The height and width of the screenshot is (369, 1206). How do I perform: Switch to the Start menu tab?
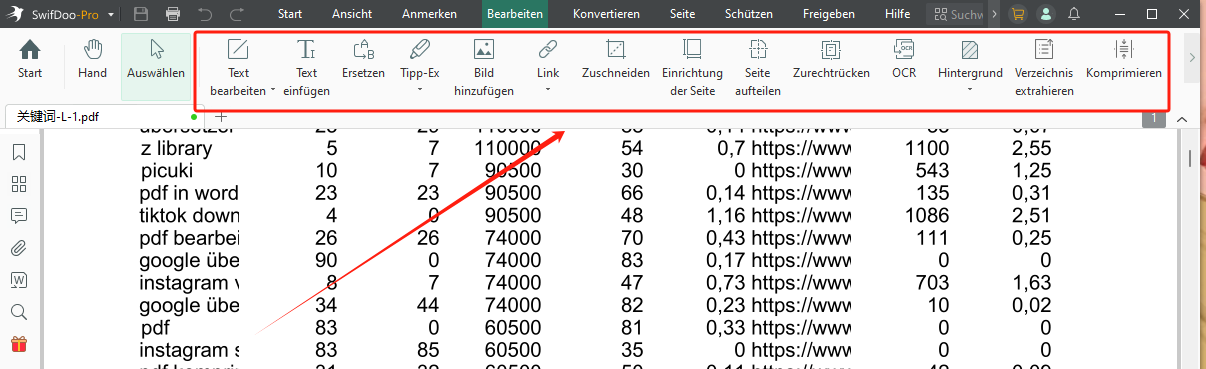(290, 14)
